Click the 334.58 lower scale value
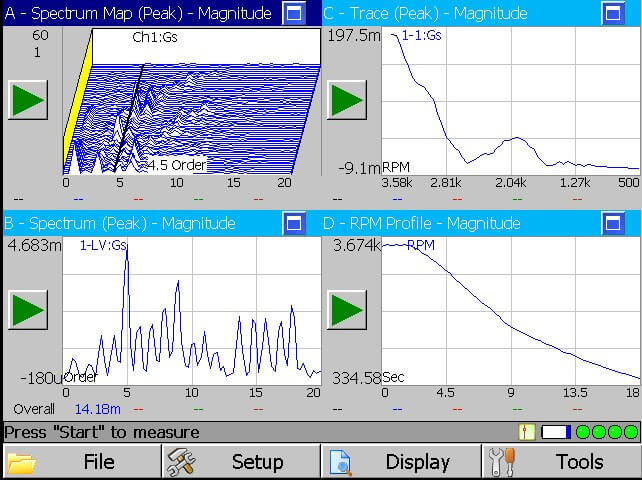Viewport: 642px width, 480px height. click(x=356, y=378)
